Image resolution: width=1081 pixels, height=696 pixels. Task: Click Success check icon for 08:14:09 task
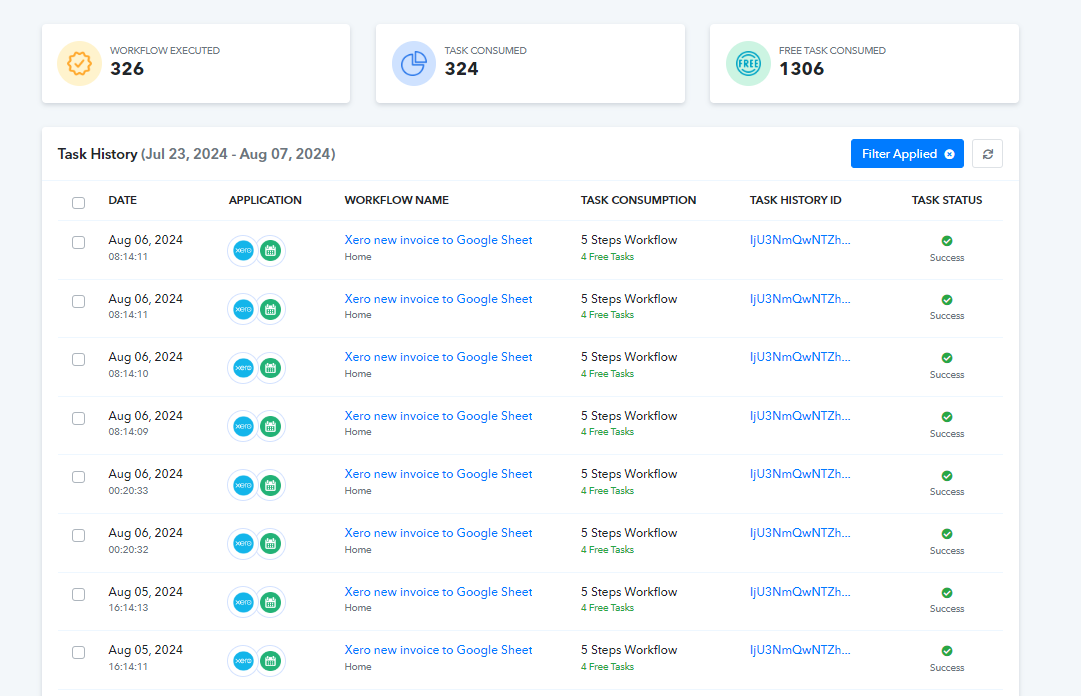click(x=947, y=417)
